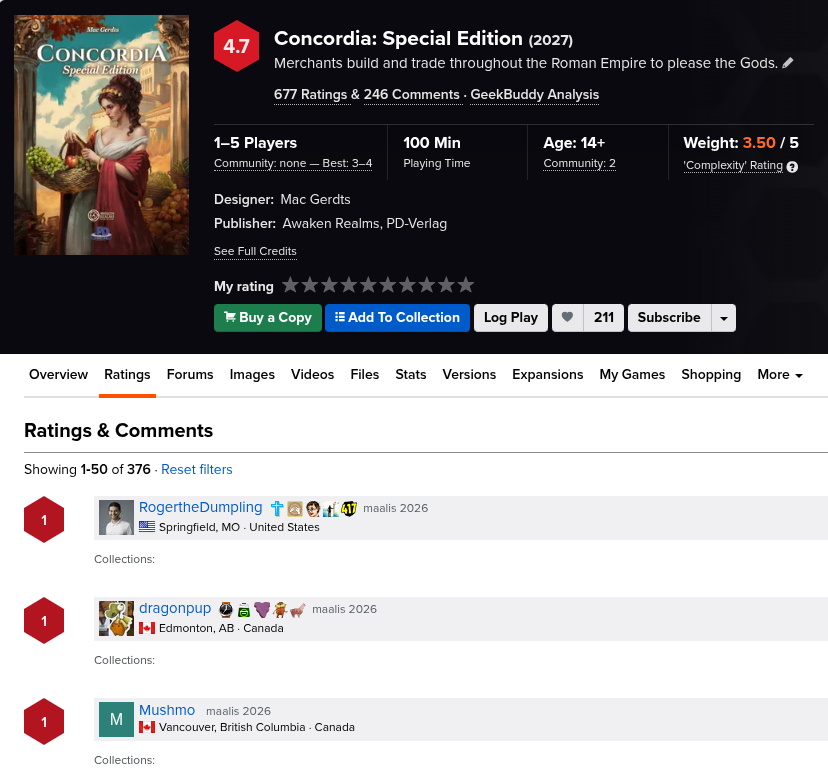Click the cross microbadge next to RogertheDumpling
The height and width of the screenshot is (782, 828).
pyautogui.click(x=278, y=508)
